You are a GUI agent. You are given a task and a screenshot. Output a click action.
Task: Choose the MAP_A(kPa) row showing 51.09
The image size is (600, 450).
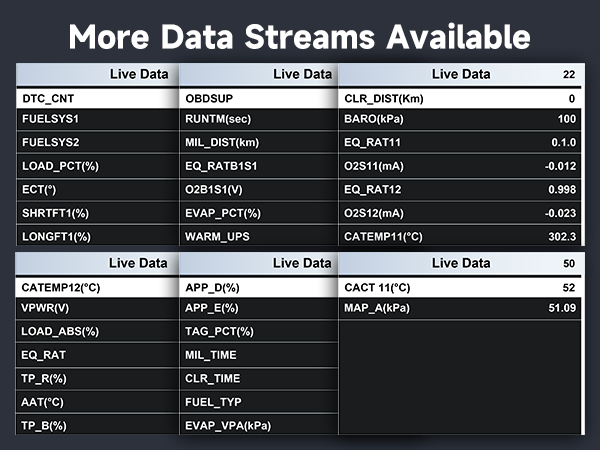[460, 309]
